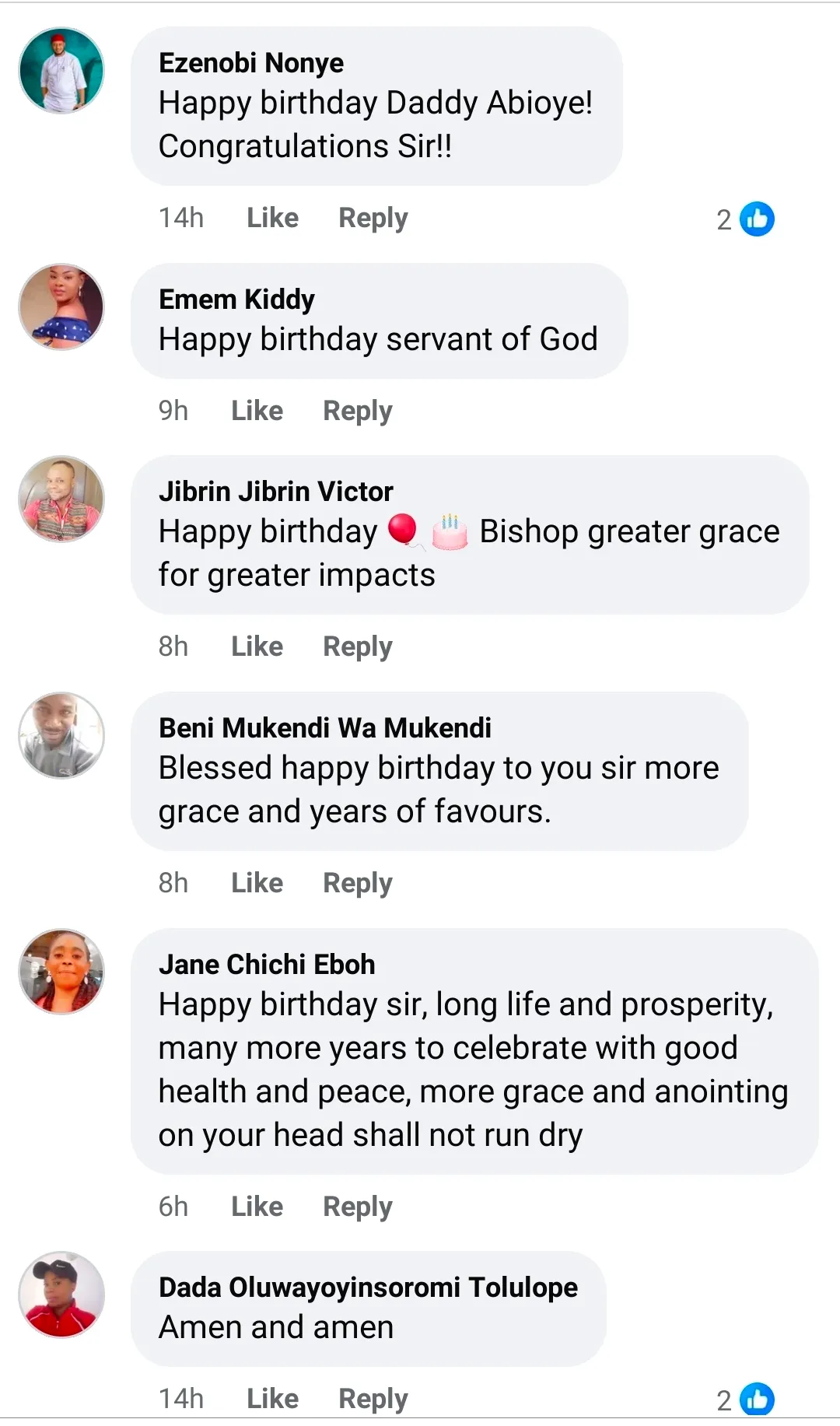Open Jane Chichi Eboh's name link

point(267,965)
